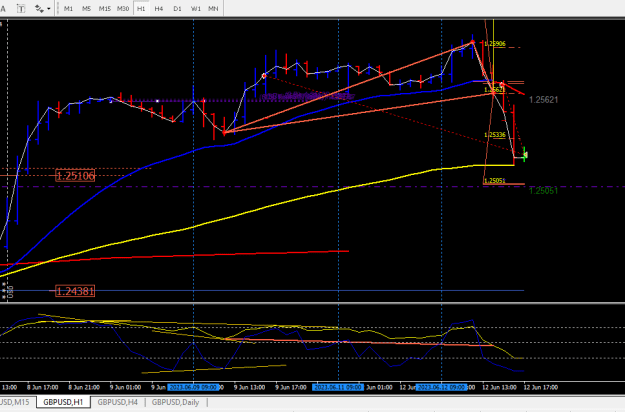
Task: Click the 2023.06.12 09:00 highlighted date marker
Action: (x=441, y=387)
